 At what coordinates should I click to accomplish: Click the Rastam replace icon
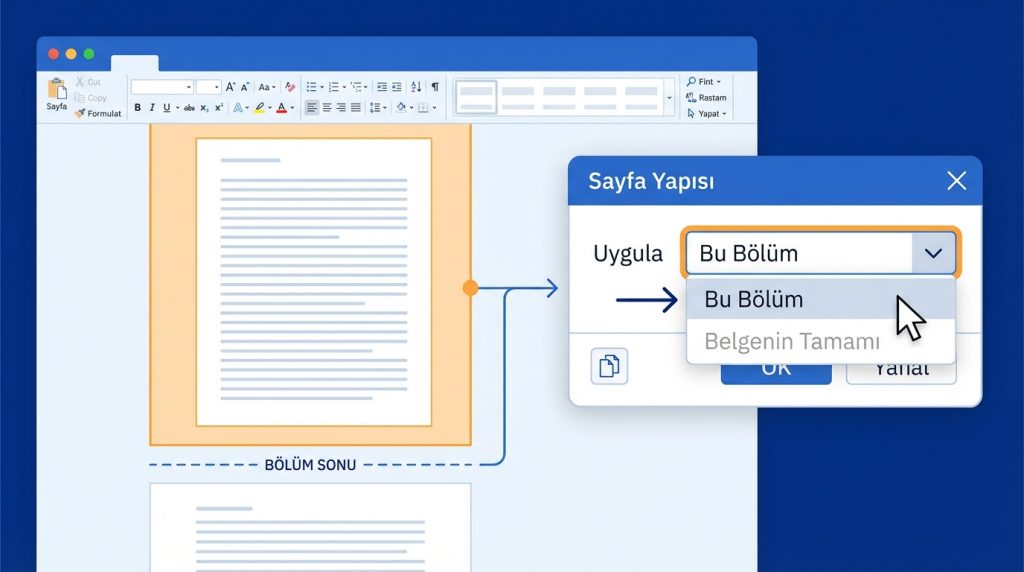point(691,97)
